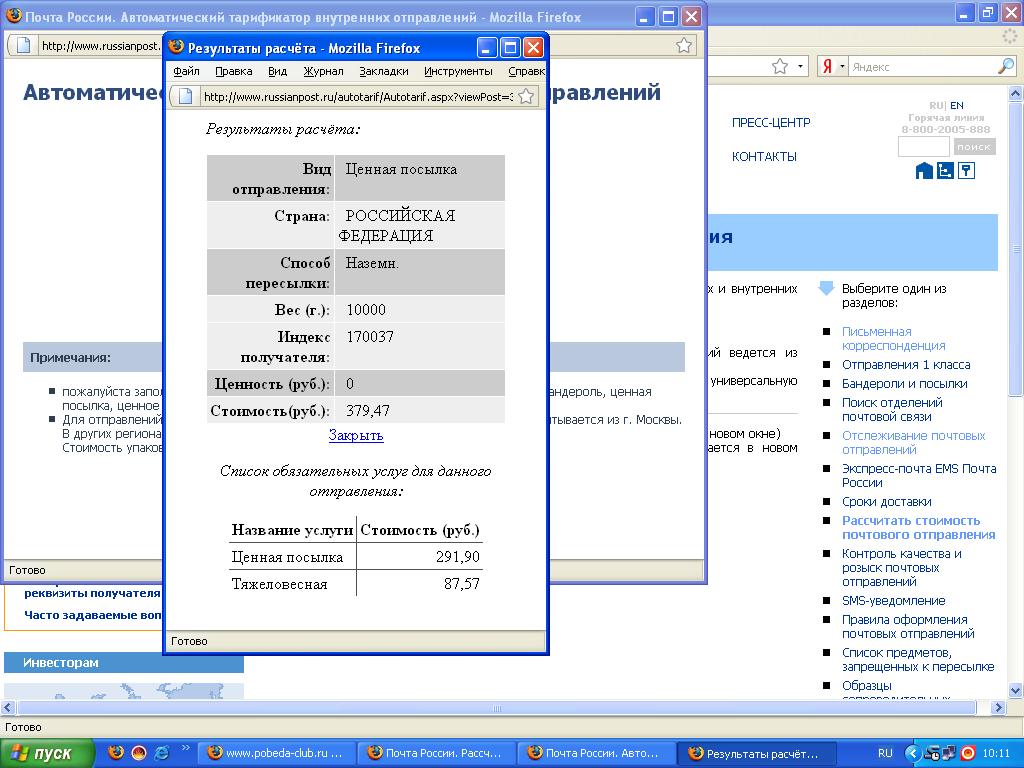
Task: Launch Firefox from quick launch bar
Action: [116, 753]
